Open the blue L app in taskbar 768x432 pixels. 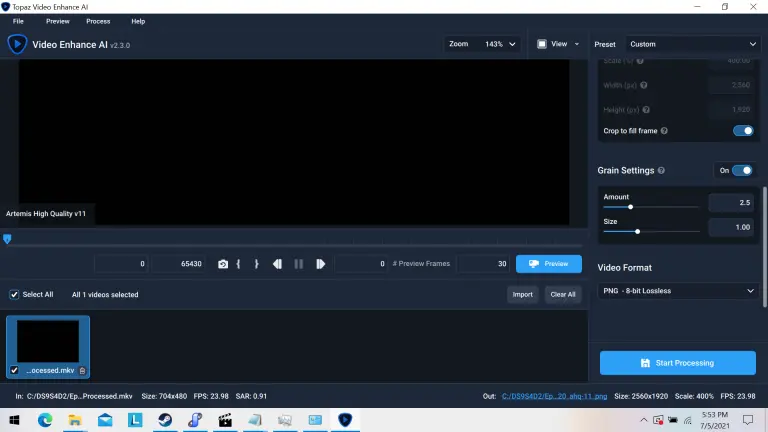pyautogui.click(x=135, y=420)
